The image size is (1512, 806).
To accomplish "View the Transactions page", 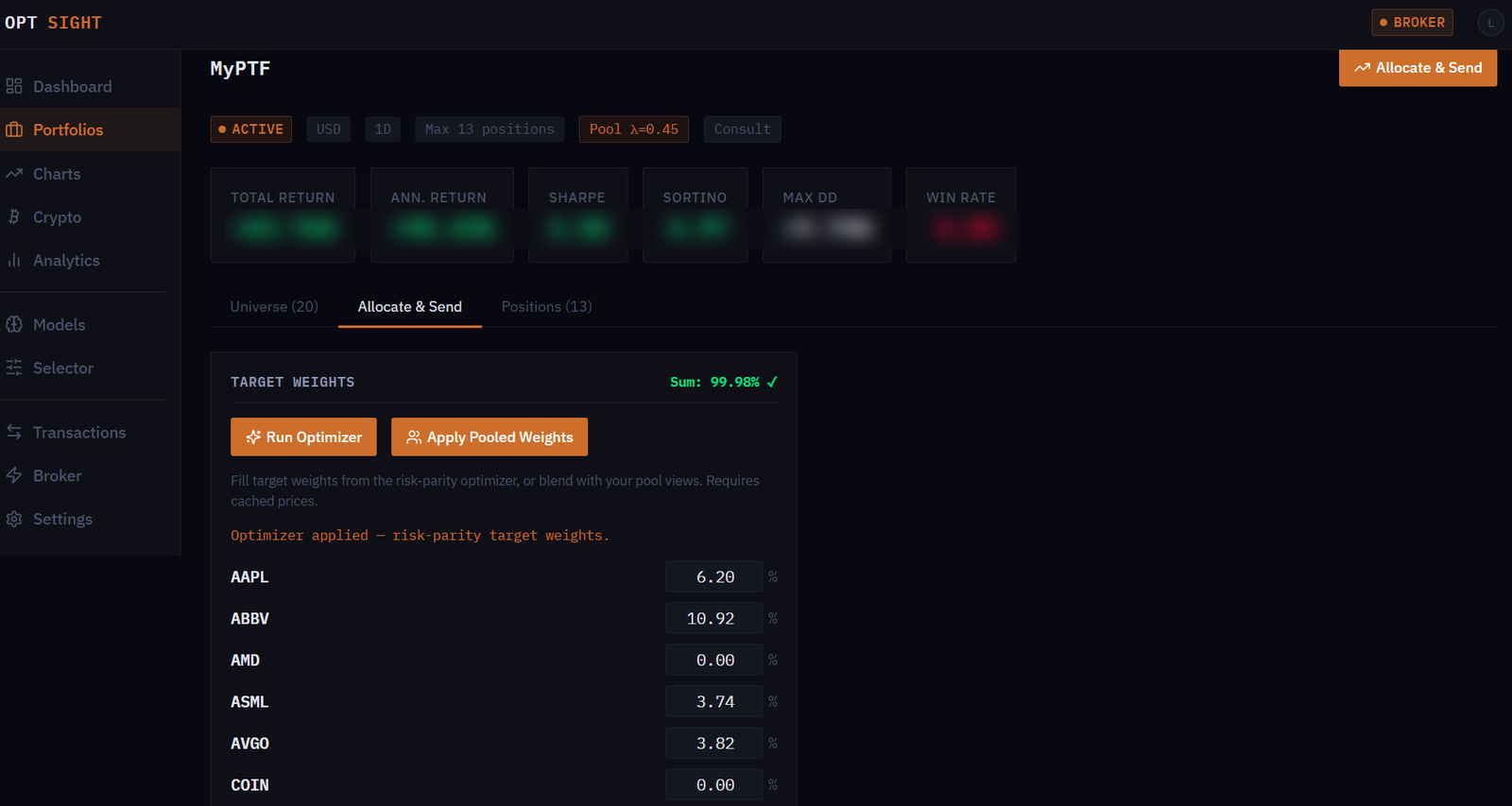I will point(90,432).
